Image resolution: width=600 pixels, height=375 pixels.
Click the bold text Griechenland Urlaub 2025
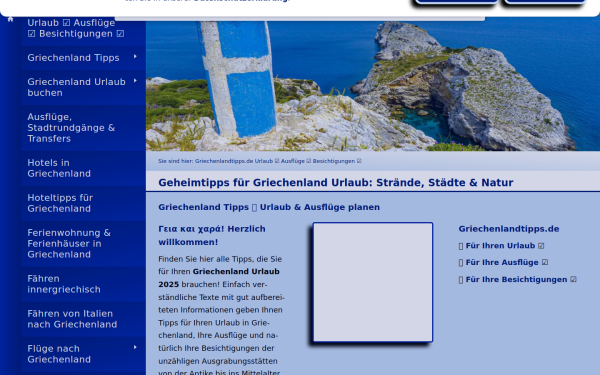[219, 278]
